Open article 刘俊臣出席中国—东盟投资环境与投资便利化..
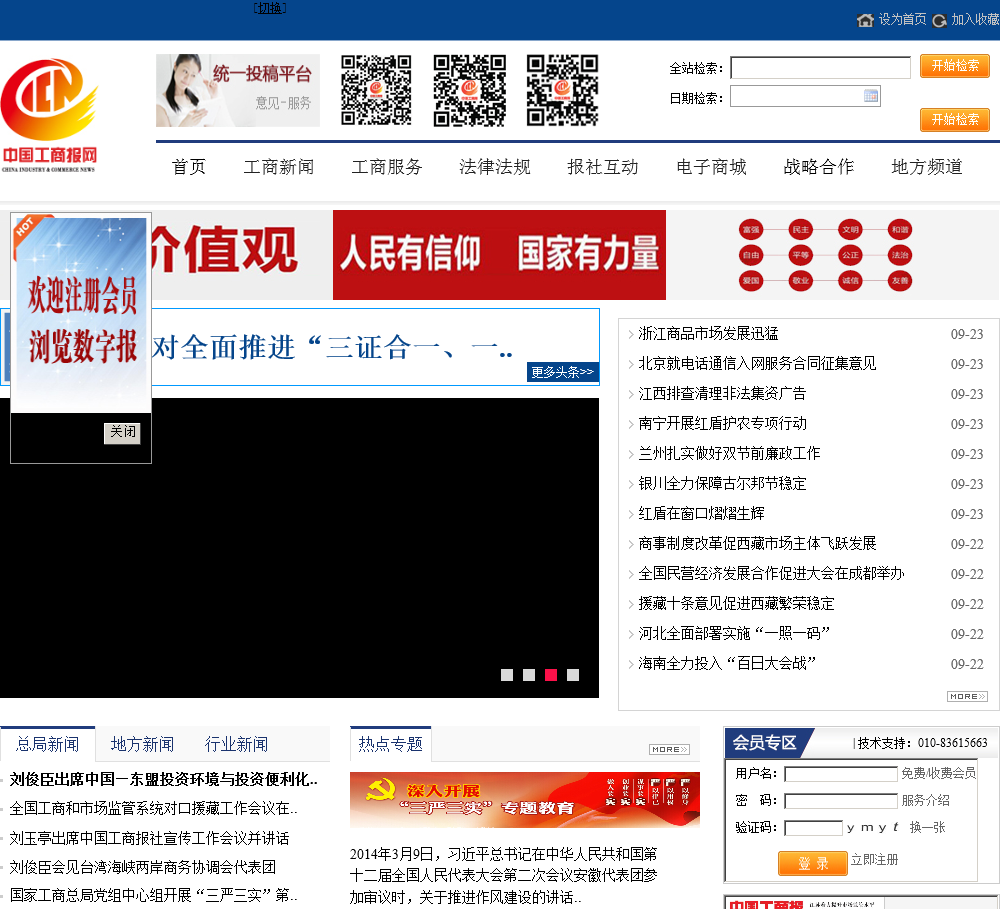This screenshot has height=909, width=1000. pos(163,780)
